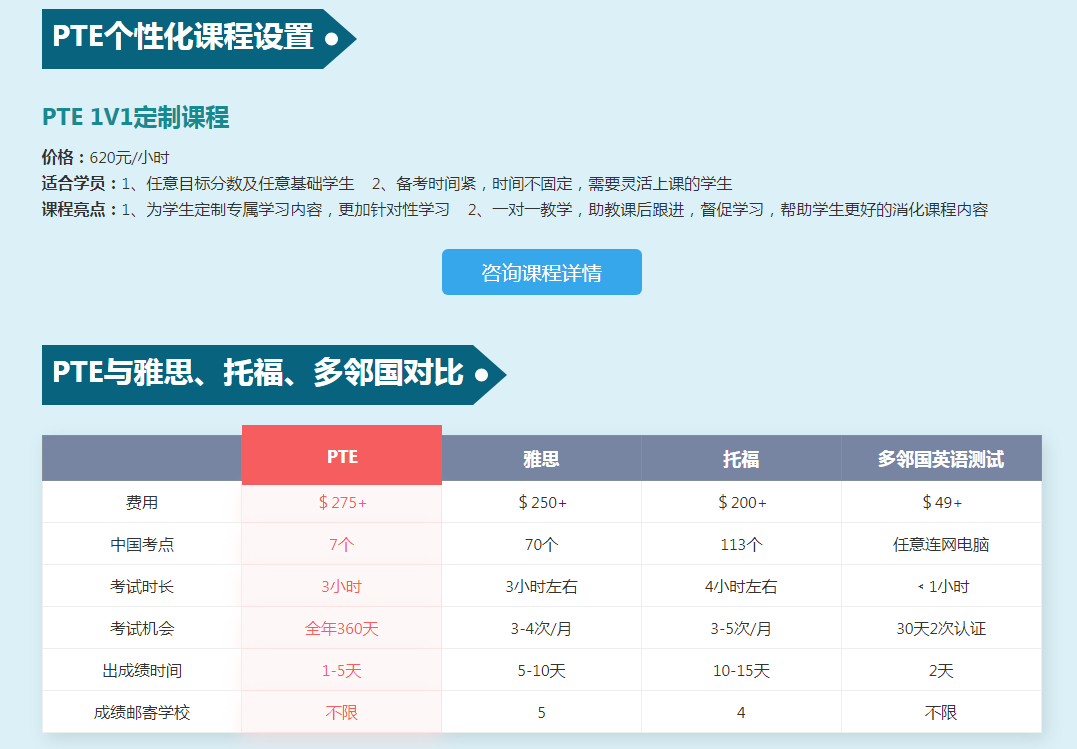Image resolution: width=1077 pixels, height=749 pixels.
Task: Click the 3-5次/月 cell
Action: (742, 628)
